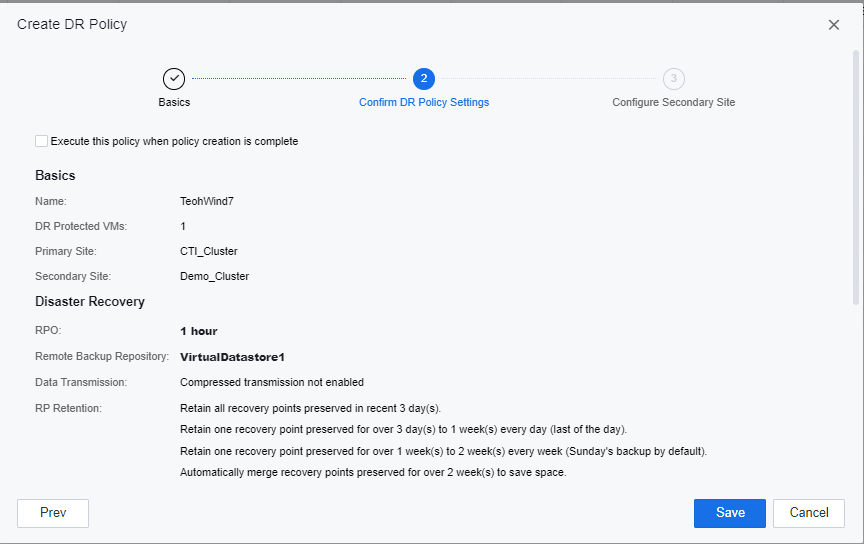Cancel the DR policy creation

[x=809, y=513]
